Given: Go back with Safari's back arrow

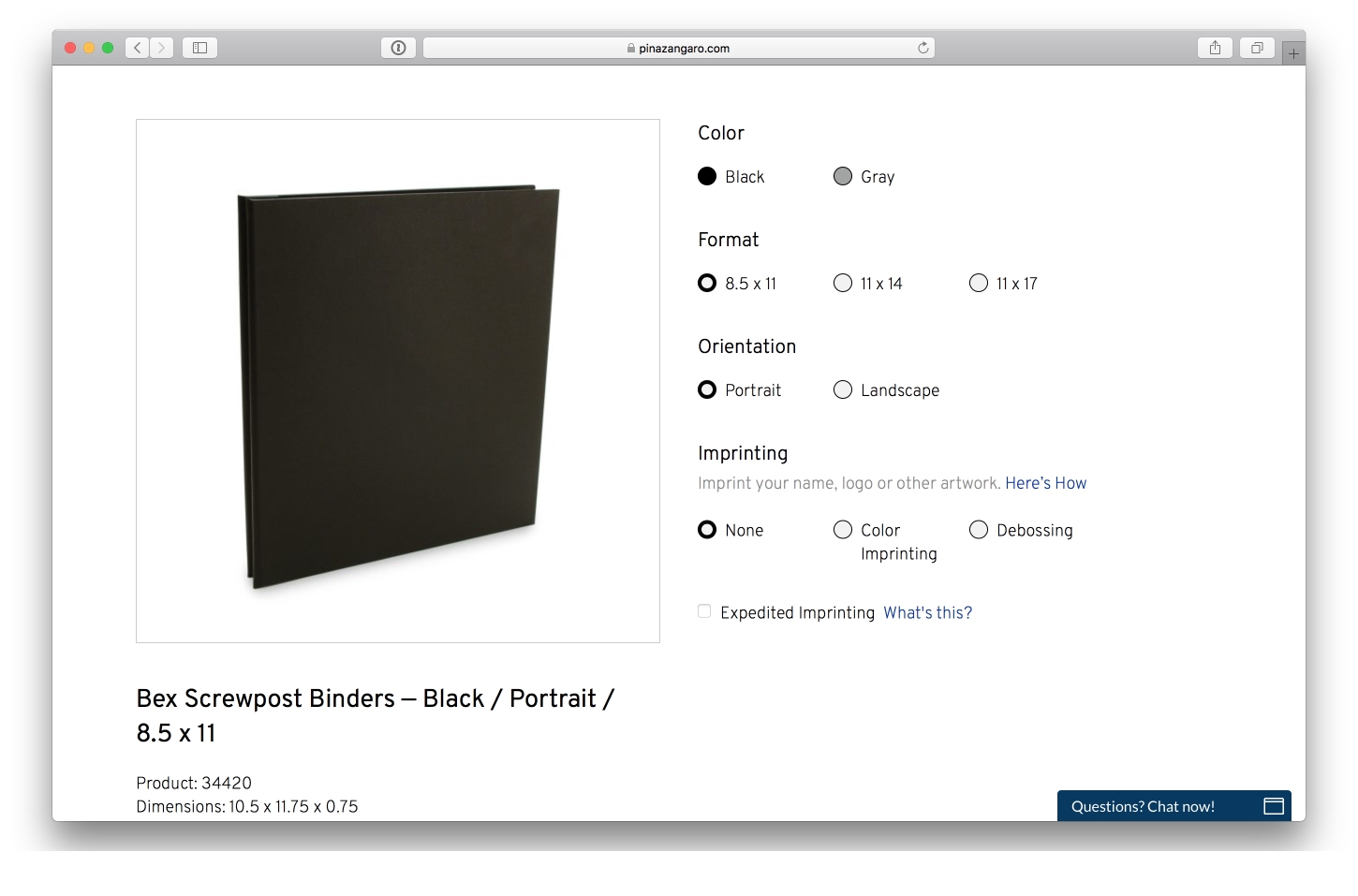Looking at the screenshot, I should (x=138, y=48).
